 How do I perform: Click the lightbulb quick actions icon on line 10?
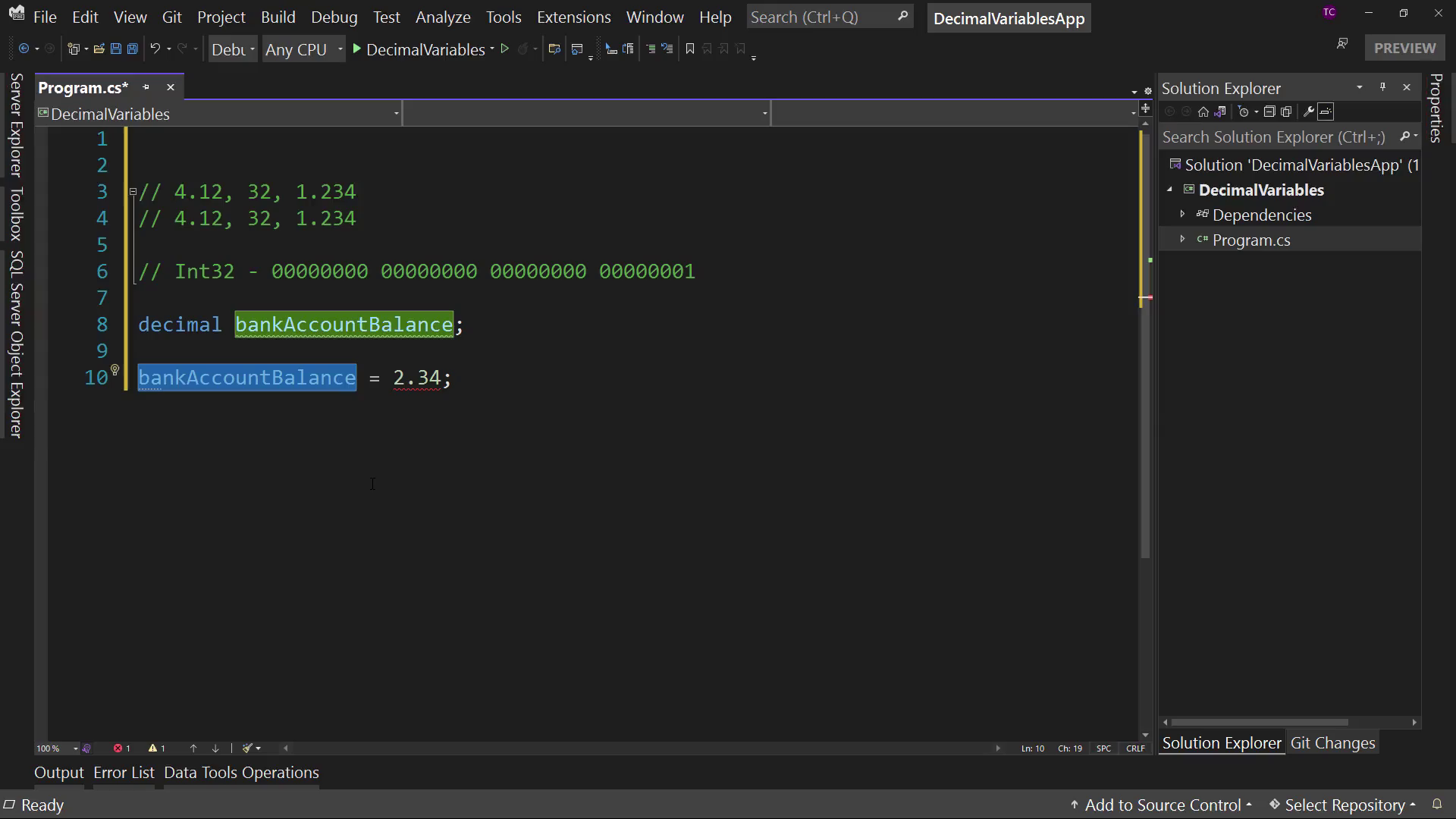(115, 370)
